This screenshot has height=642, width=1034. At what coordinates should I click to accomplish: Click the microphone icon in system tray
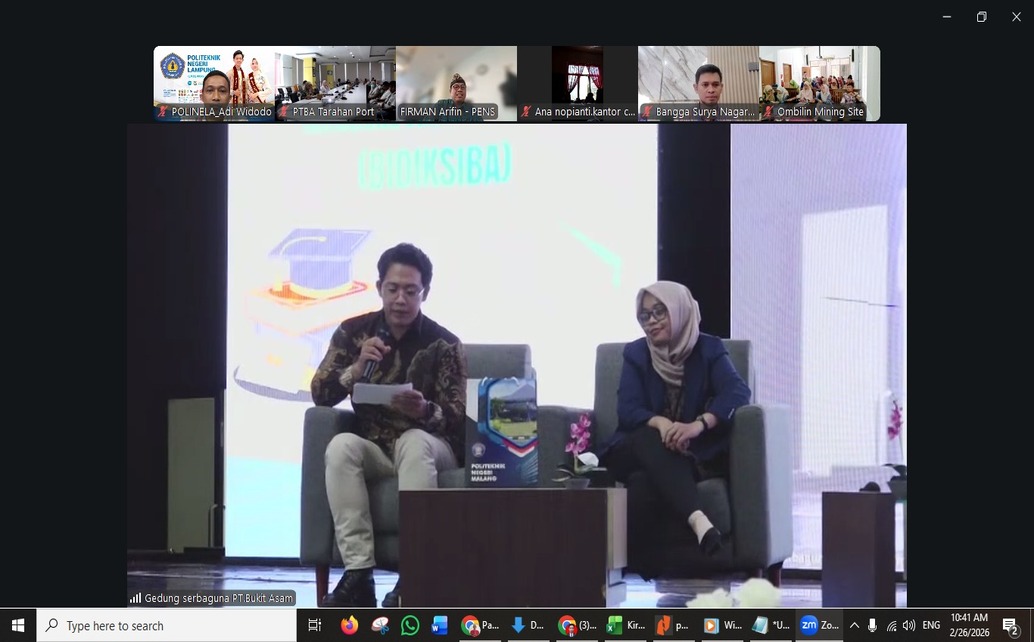(872, 625)
